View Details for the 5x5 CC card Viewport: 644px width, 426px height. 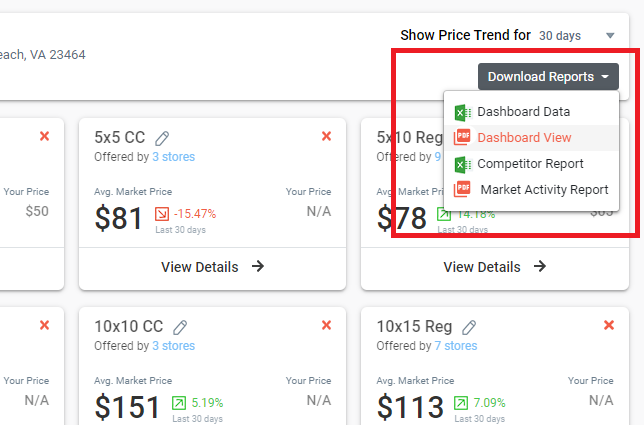point(212,267)
